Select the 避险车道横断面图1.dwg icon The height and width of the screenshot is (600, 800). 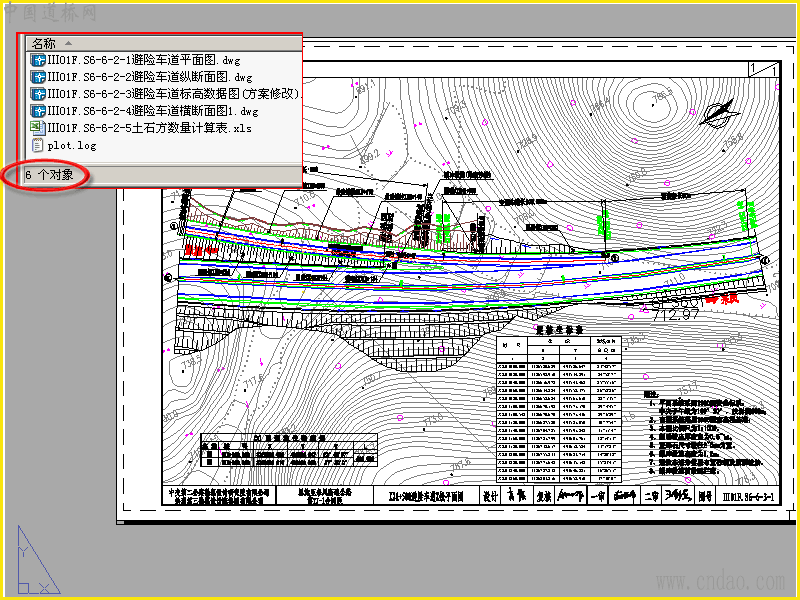coord(38,111)
